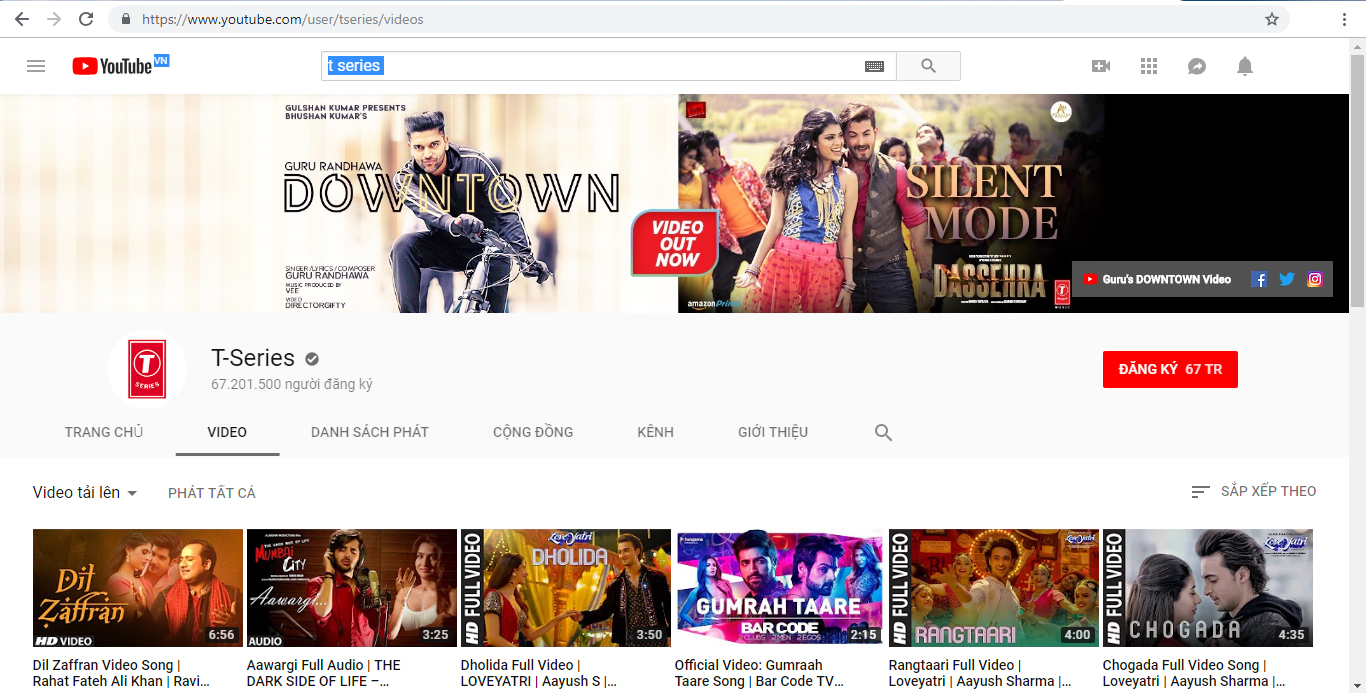This screenshot has height=693, width=1366.
Task: Select the VIDEO tab
Action: [x=227, y=432]
